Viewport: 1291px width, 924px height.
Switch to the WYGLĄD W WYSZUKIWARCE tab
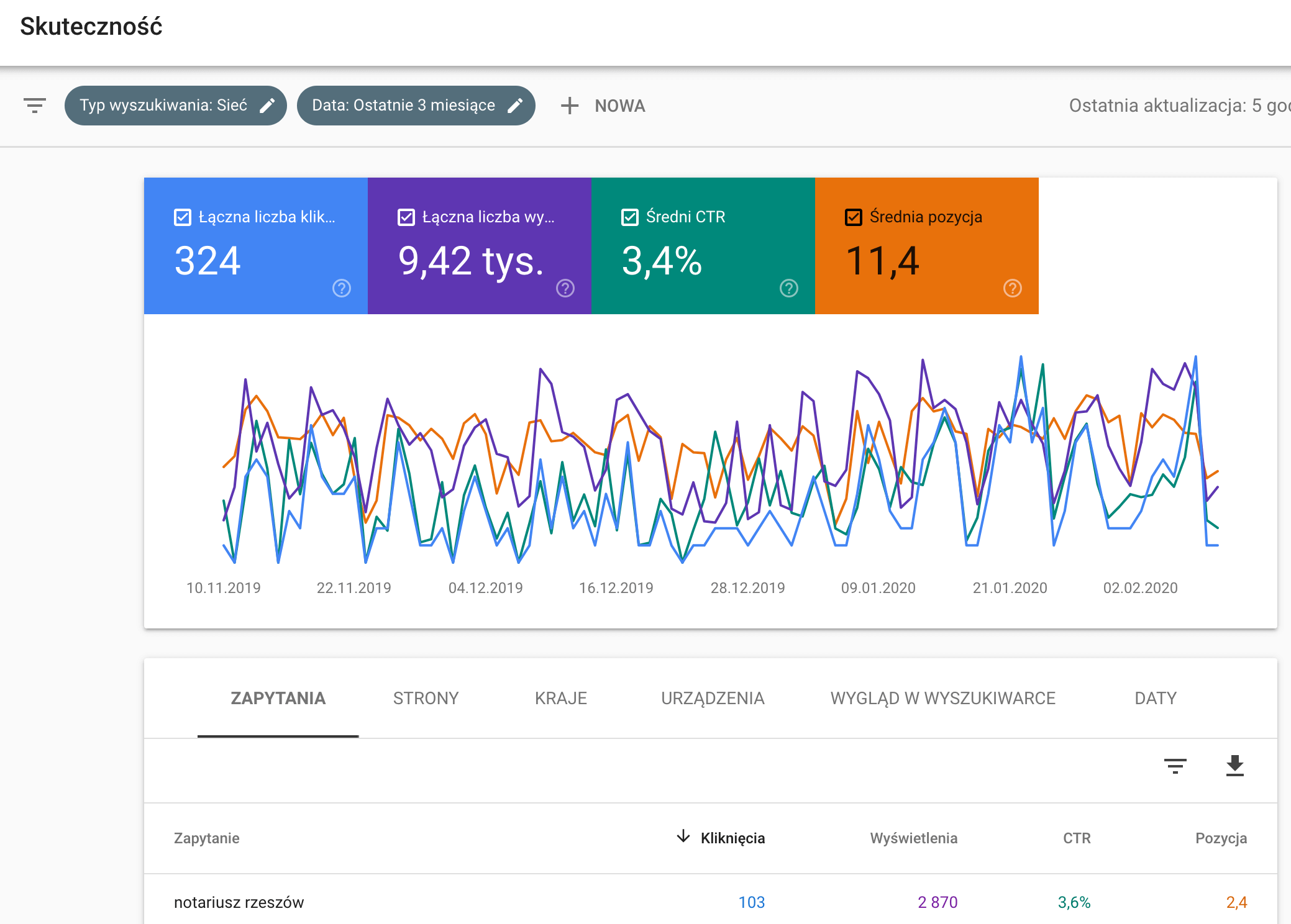942,699
